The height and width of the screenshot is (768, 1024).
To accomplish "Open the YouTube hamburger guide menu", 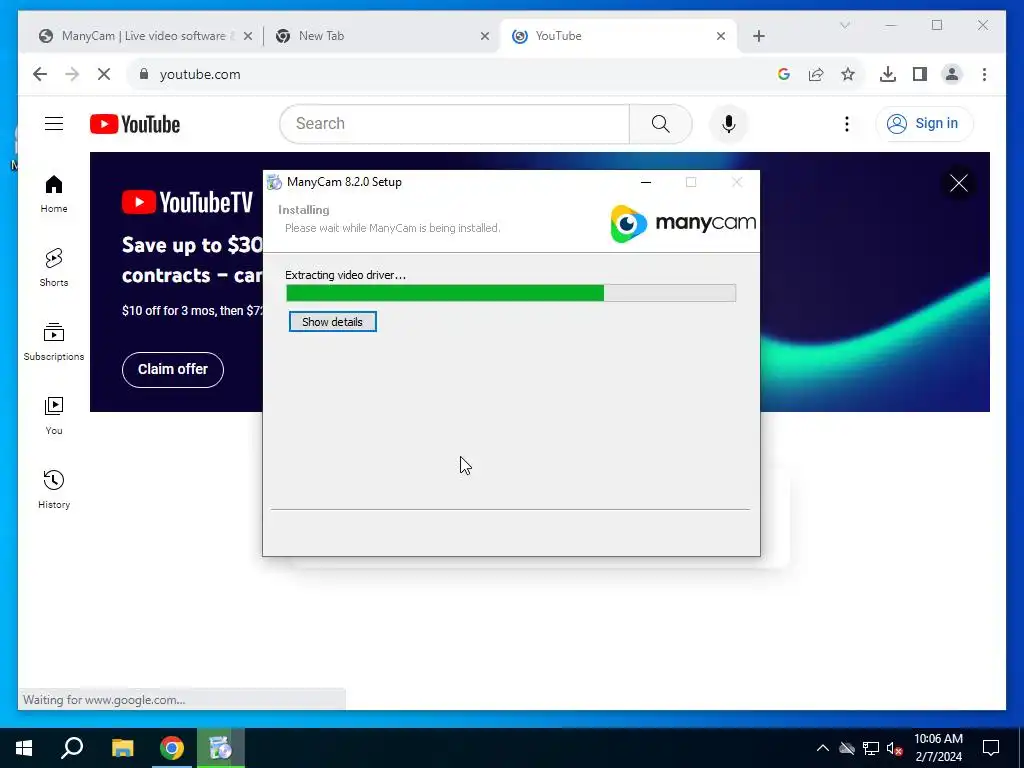I will click(54, 123).
